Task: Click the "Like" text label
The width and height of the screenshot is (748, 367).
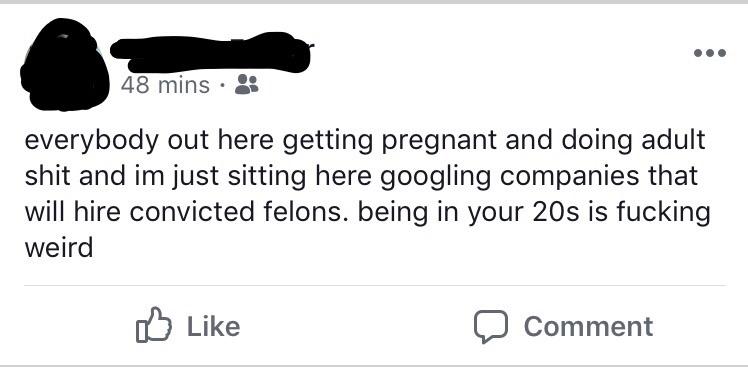Action: pyautogui.click(x=213, y=326)
